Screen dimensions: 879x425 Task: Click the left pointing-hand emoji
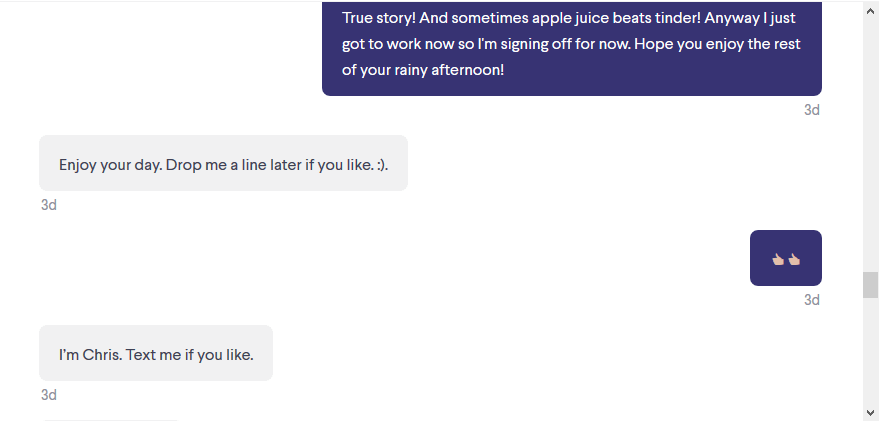778,259
